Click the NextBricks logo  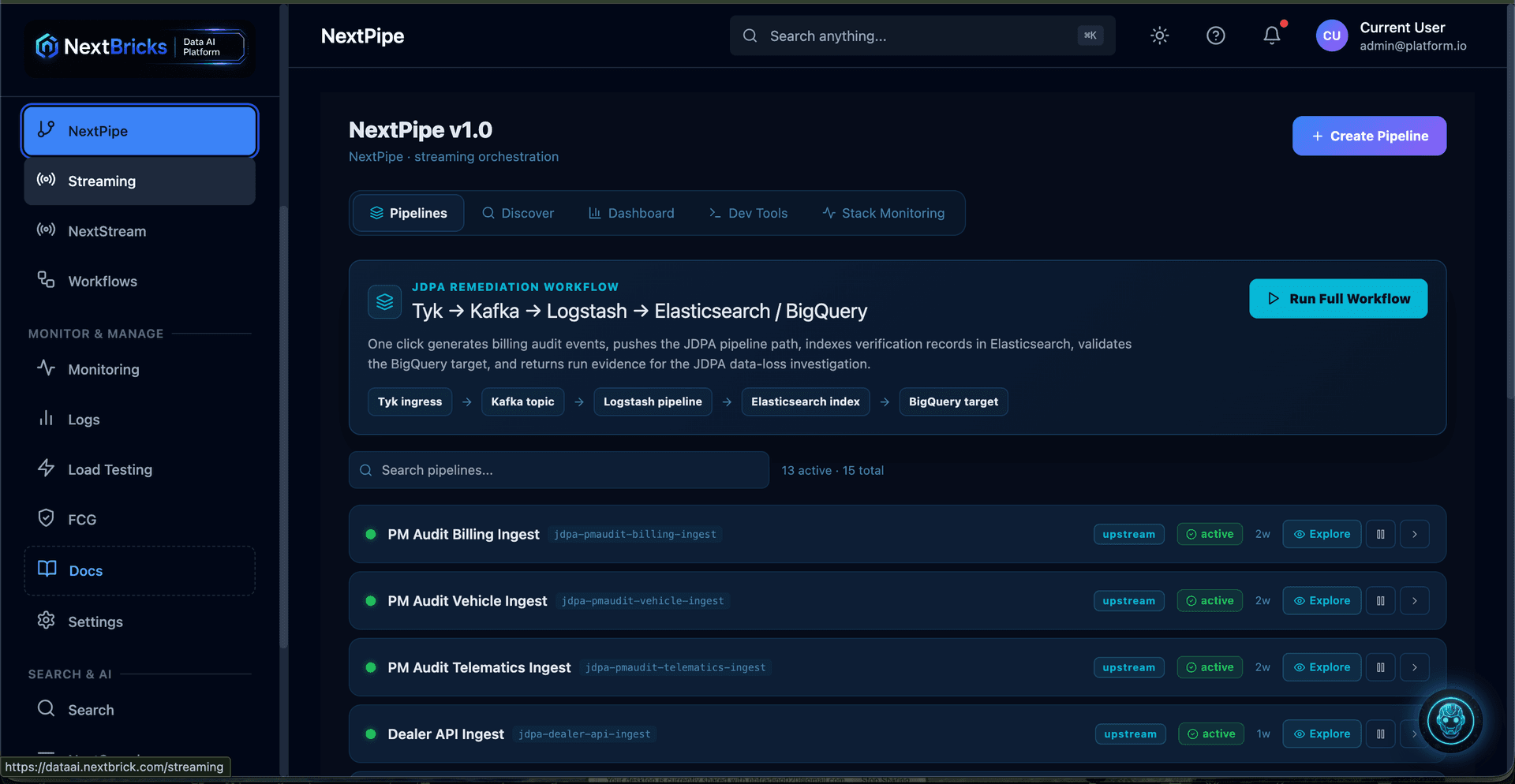point(140,47)
